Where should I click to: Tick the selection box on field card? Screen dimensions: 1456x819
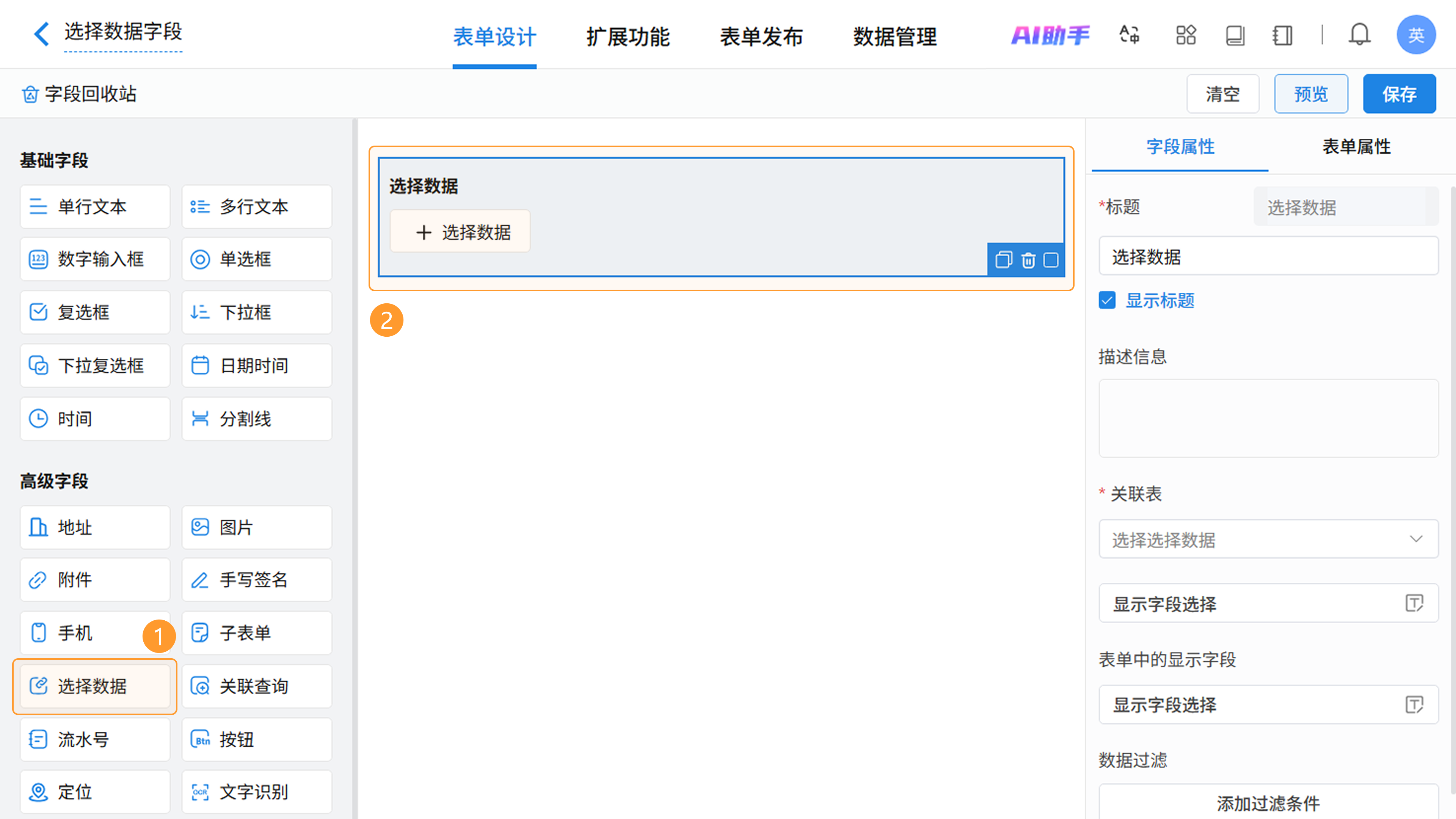(1051, 260)
